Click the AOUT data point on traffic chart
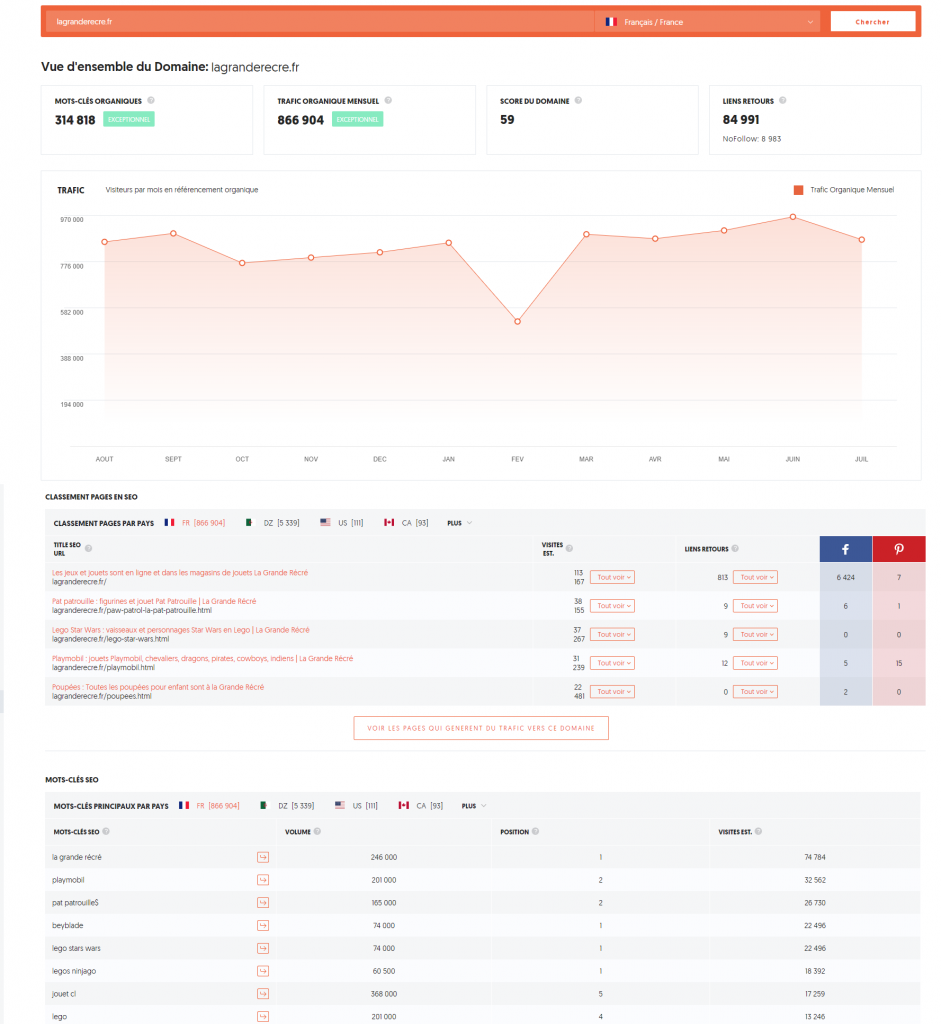The height and width of the screenshot is (1024, 941). click(x=104, y=242)
